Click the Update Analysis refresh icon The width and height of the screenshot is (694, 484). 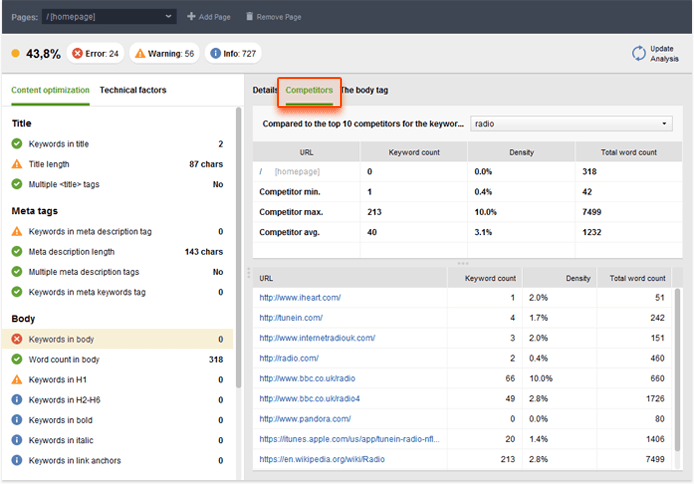pos(639,53)
